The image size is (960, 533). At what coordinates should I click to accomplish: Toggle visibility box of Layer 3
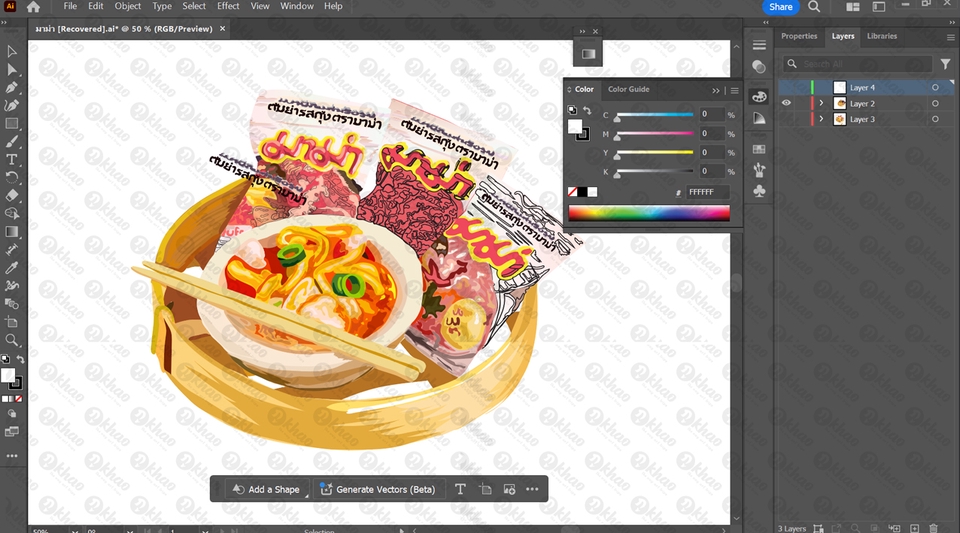[786, 119]
